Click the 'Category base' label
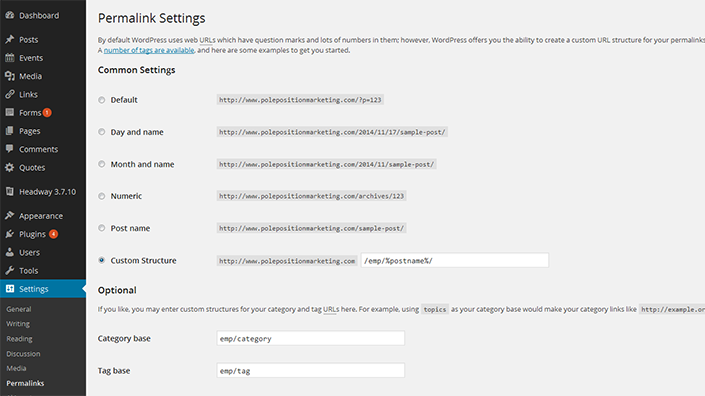The height and width of the screenshot is (396, 705). click(x=124, y=338)
